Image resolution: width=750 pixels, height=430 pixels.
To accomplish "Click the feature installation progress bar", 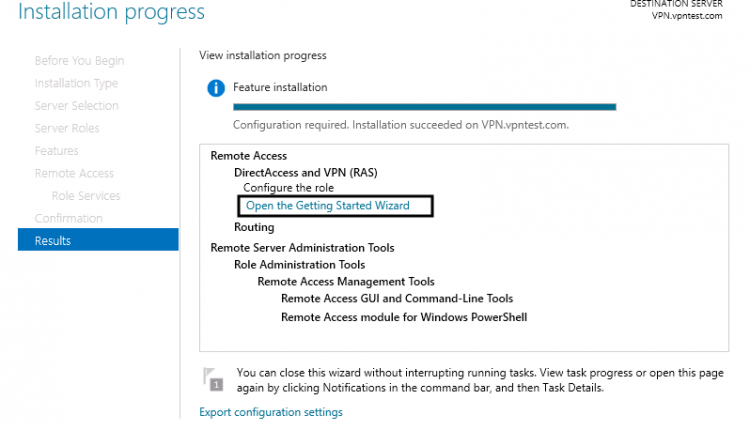I will click(x=424, y=106).
